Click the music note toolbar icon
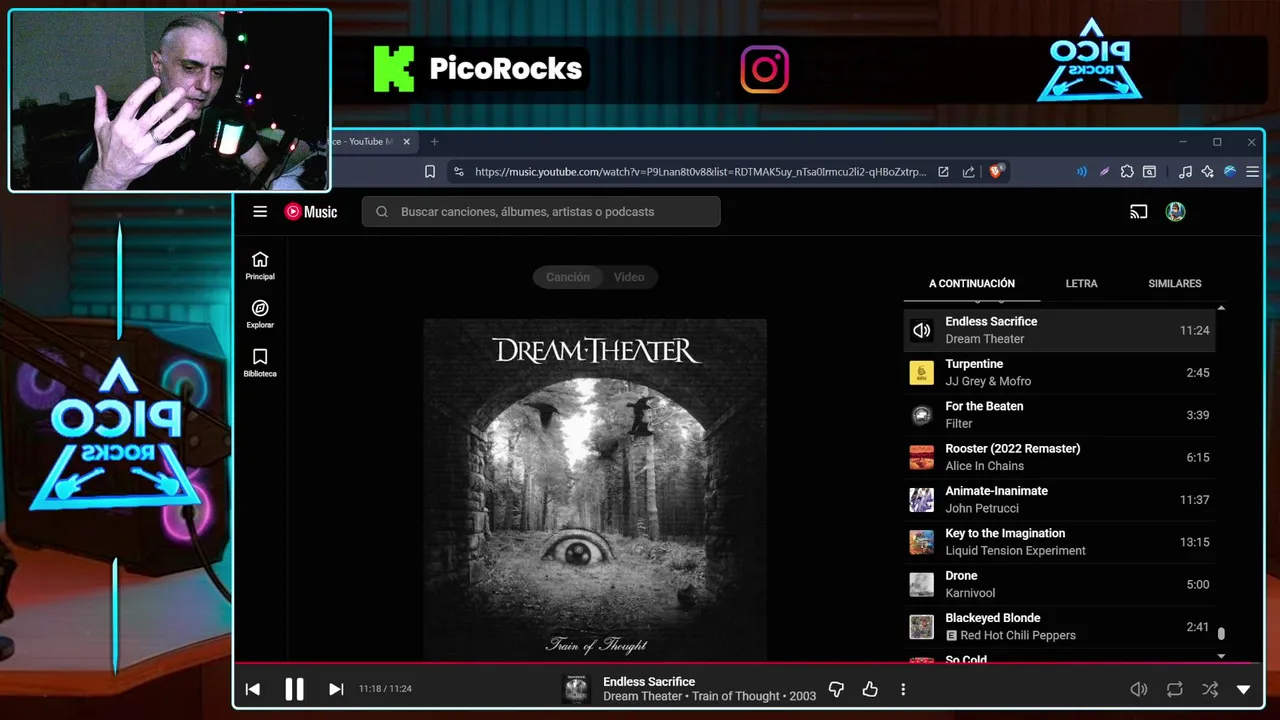 pyautogui.click(x=1185, y=172)
